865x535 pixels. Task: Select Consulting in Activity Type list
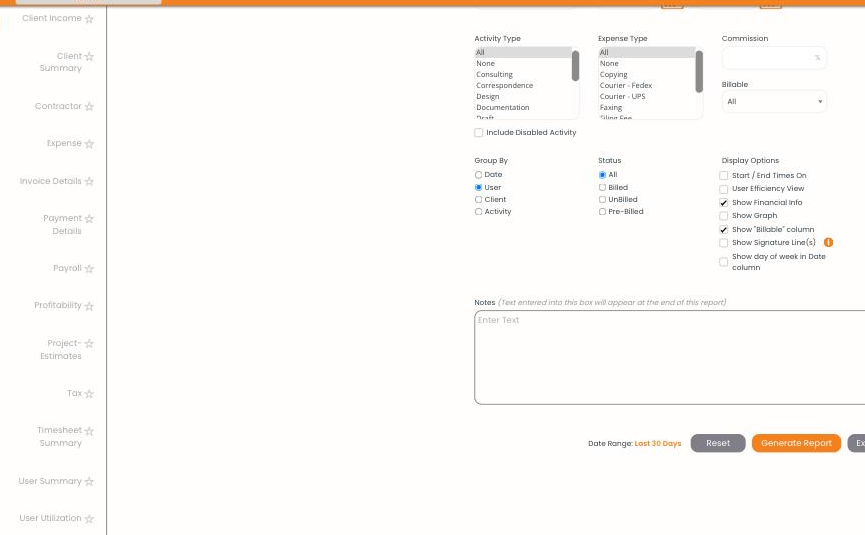tap(522, 74)
